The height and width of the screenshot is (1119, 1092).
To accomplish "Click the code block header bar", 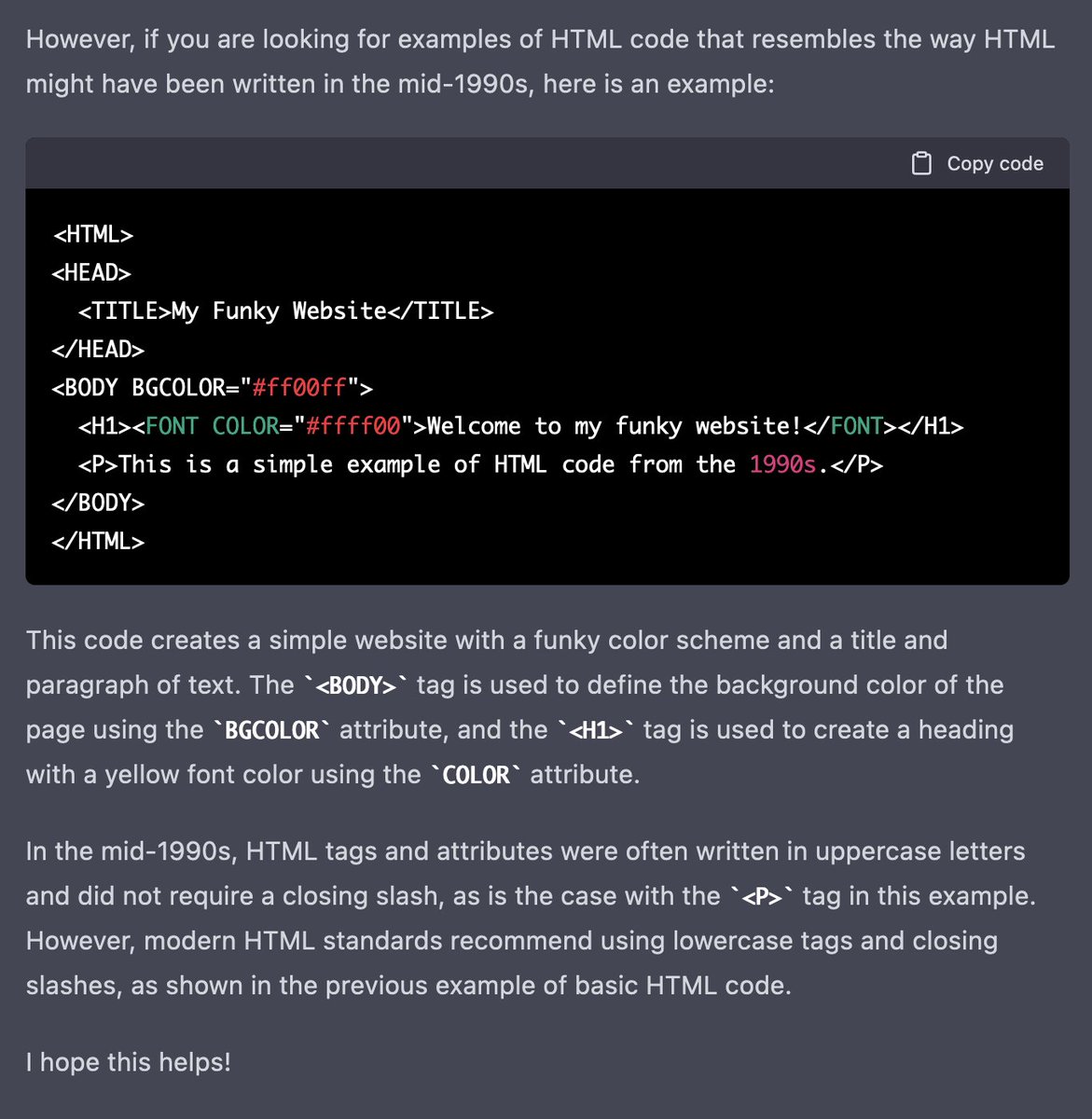I will pos(547,163).
